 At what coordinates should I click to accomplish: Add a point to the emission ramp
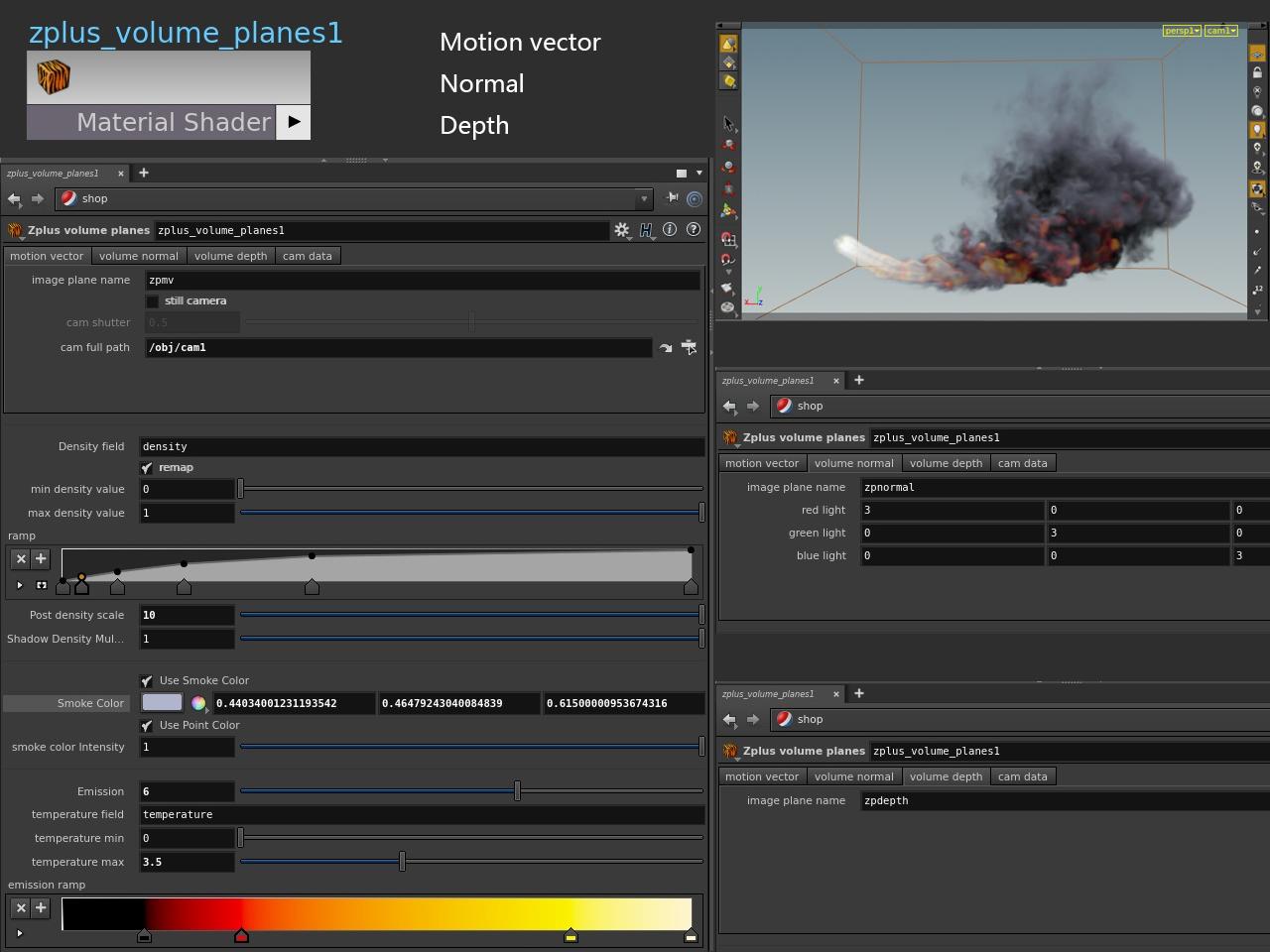coord(41,907)
